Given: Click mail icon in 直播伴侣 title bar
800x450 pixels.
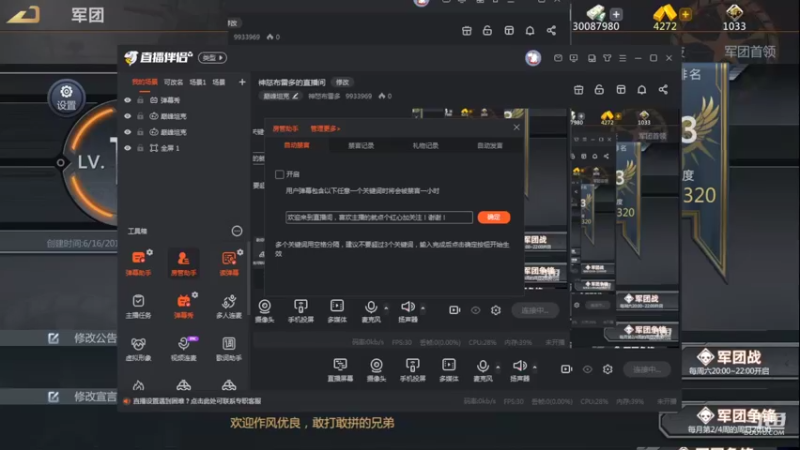Looking at the screenshot, I should pyautogui.click(x=558, y=58).
